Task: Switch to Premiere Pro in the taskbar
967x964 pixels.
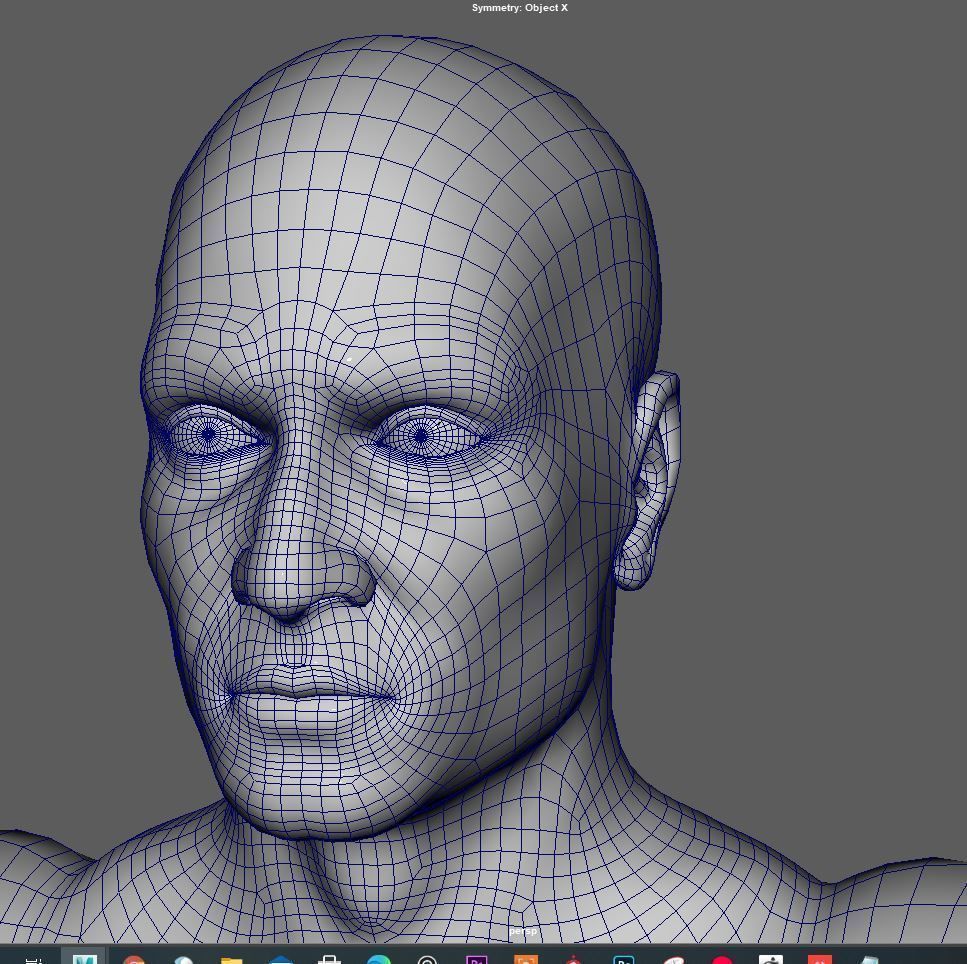Action: 476,960
